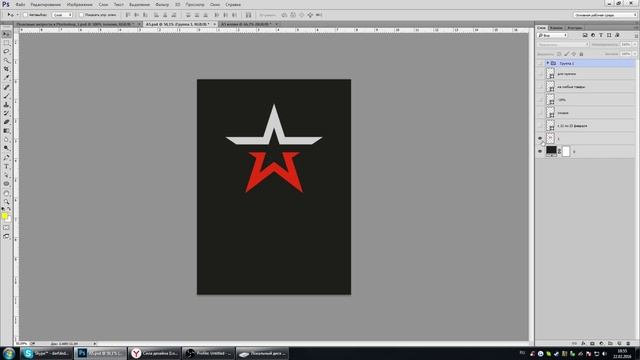
Task: Open the layer fill dropdown arrow
Action: pyautogui.click(x=634, y=54)
